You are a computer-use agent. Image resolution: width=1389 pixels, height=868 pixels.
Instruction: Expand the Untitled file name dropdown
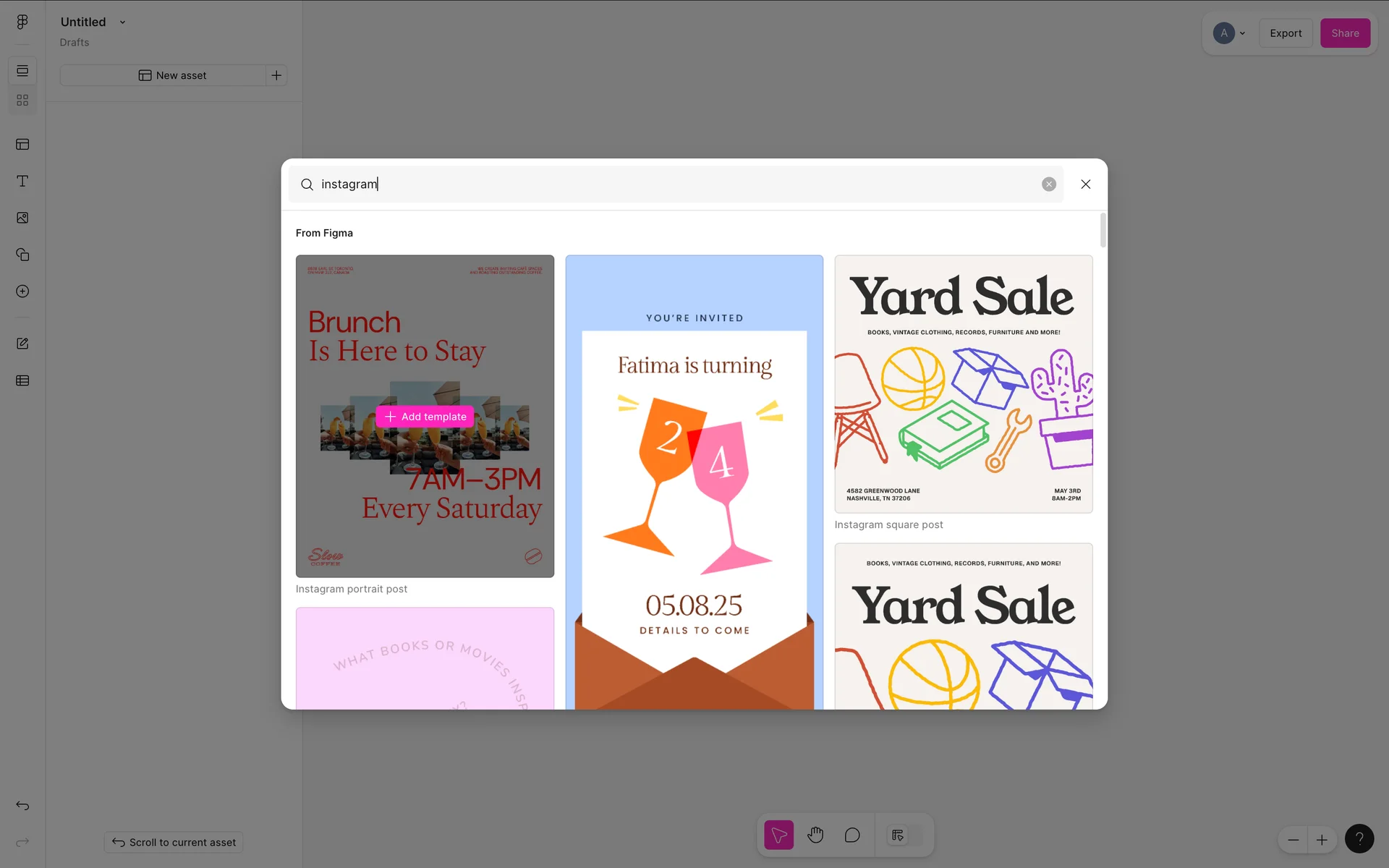(x=122, y=22)
